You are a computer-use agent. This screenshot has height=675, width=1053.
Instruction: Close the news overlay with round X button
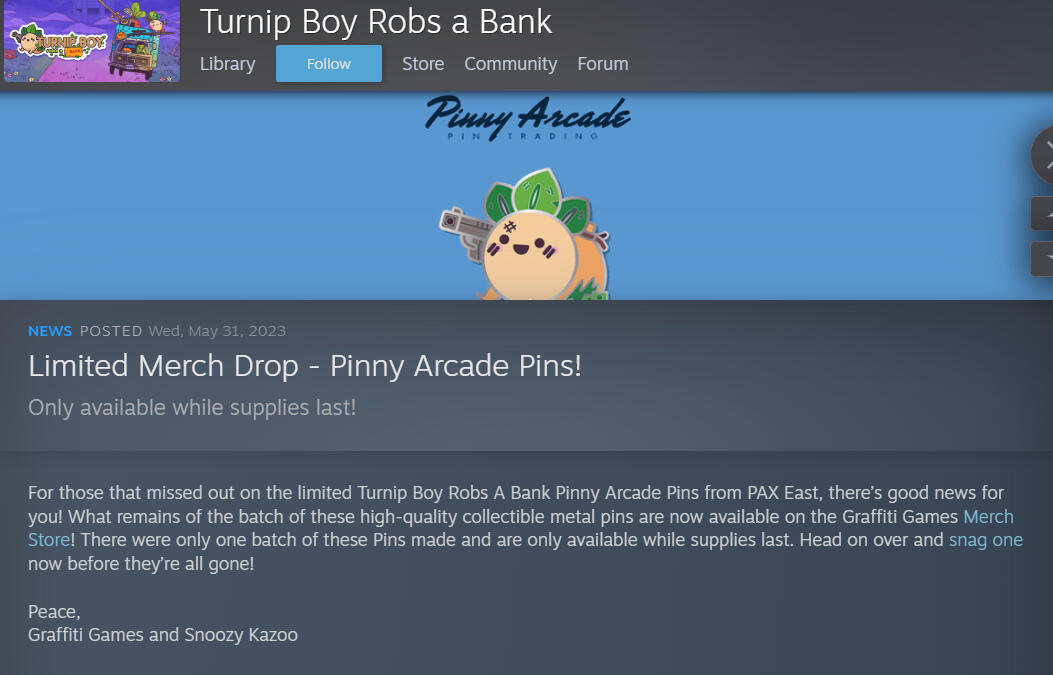(x=1043, y=155)
